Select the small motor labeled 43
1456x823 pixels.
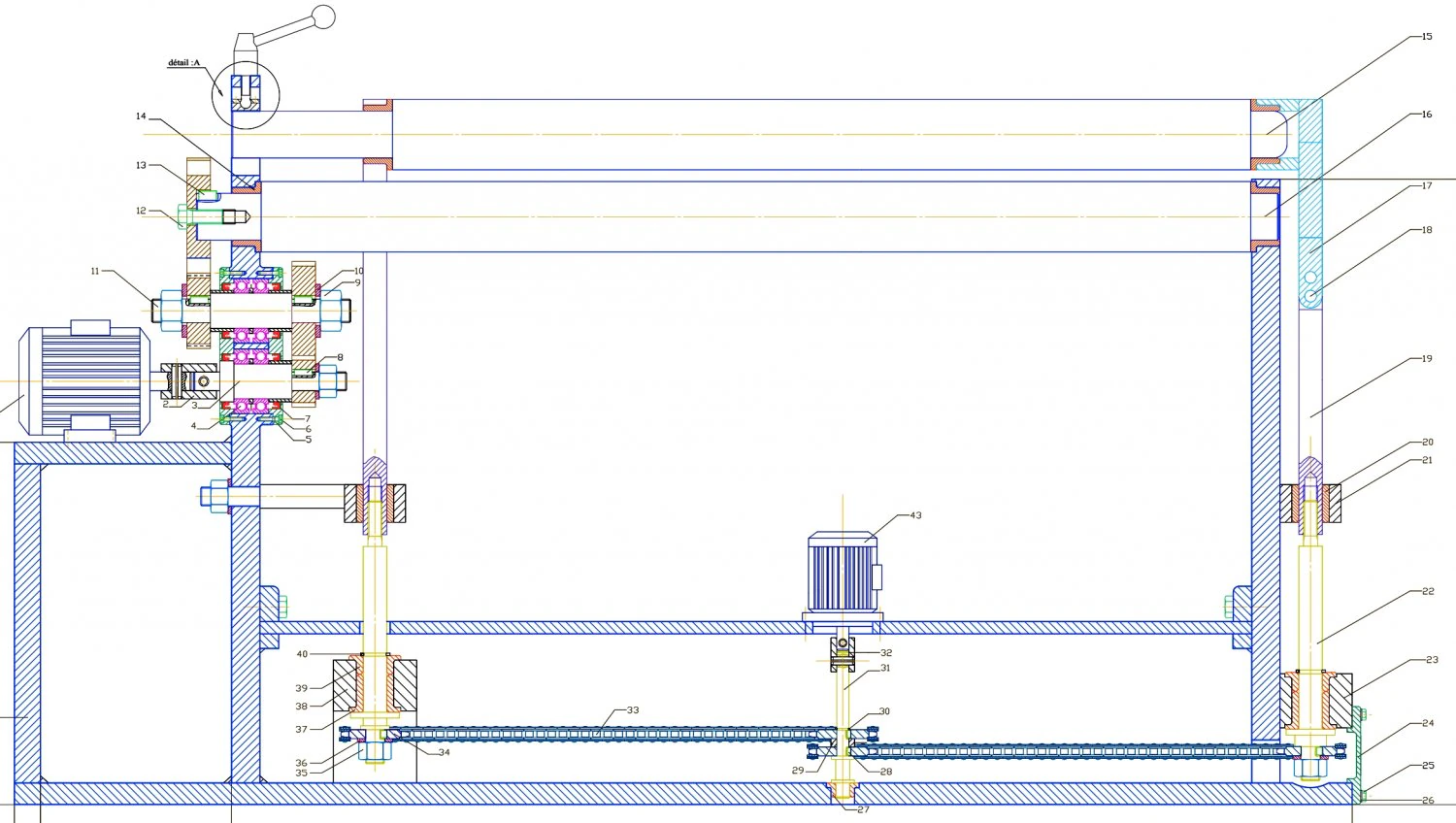coord(842,575)
